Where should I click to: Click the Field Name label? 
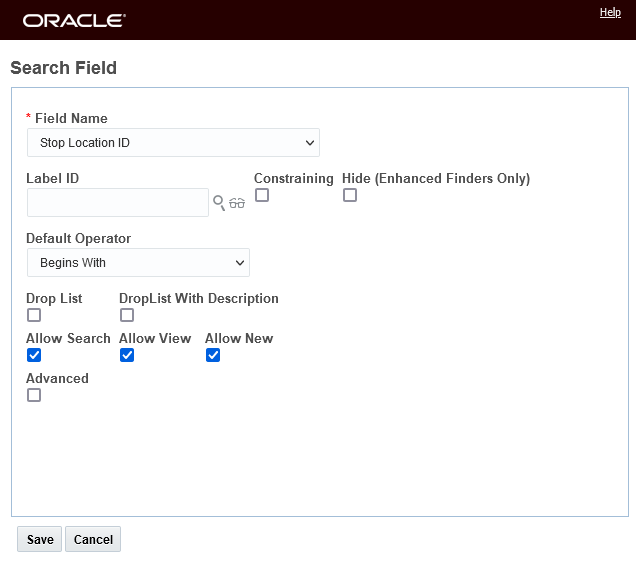71,118
